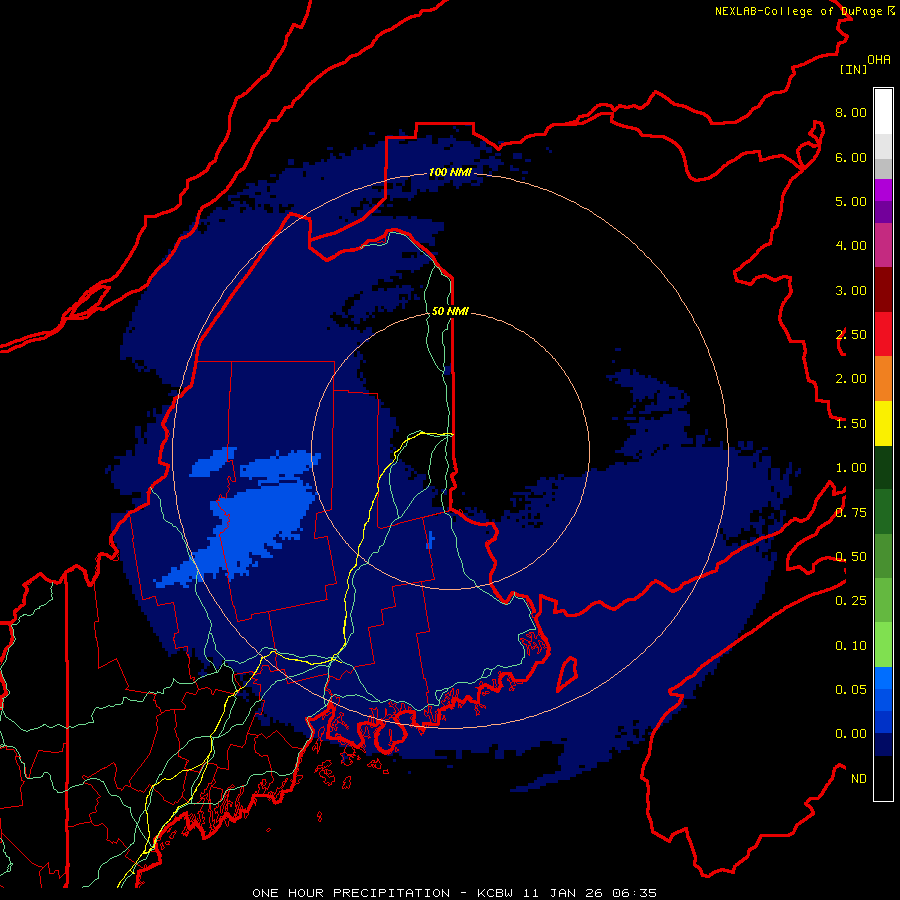Click the 0.00 legend value
The image size is (900, 900).
click(x=851, y=734)
